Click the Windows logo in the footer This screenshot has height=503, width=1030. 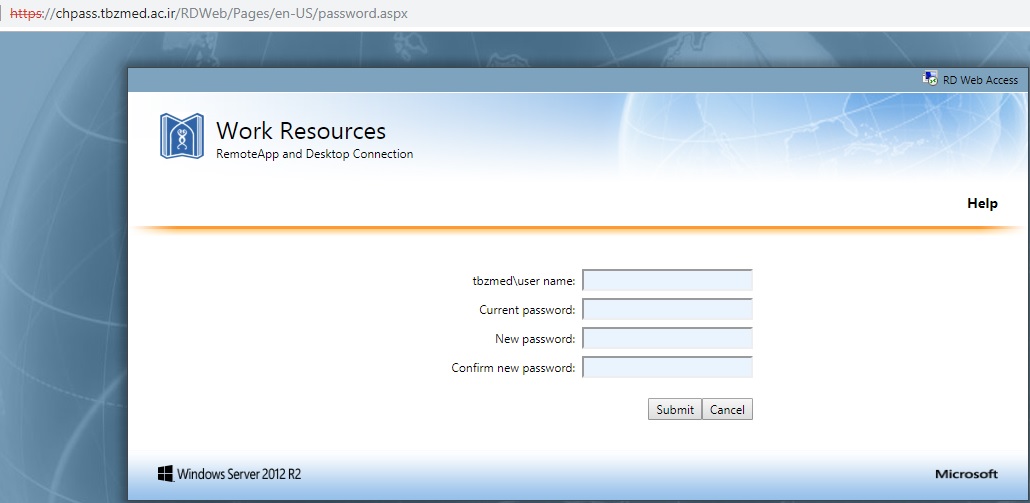click(x=165, y=473)
